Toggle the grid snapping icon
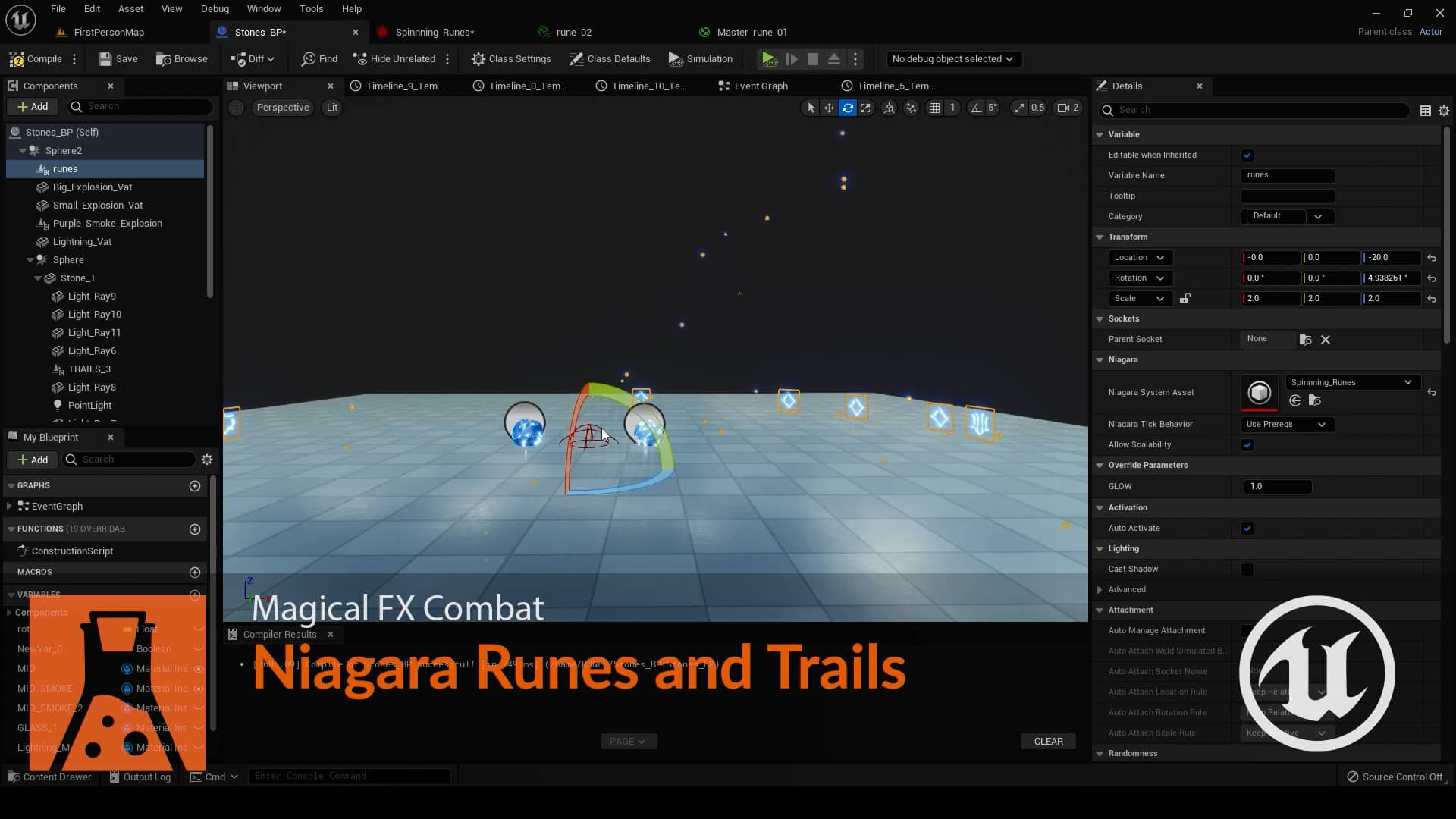The height and width of the screenshot is (819, 1456). pyautogui.click(x=935, y=108)
